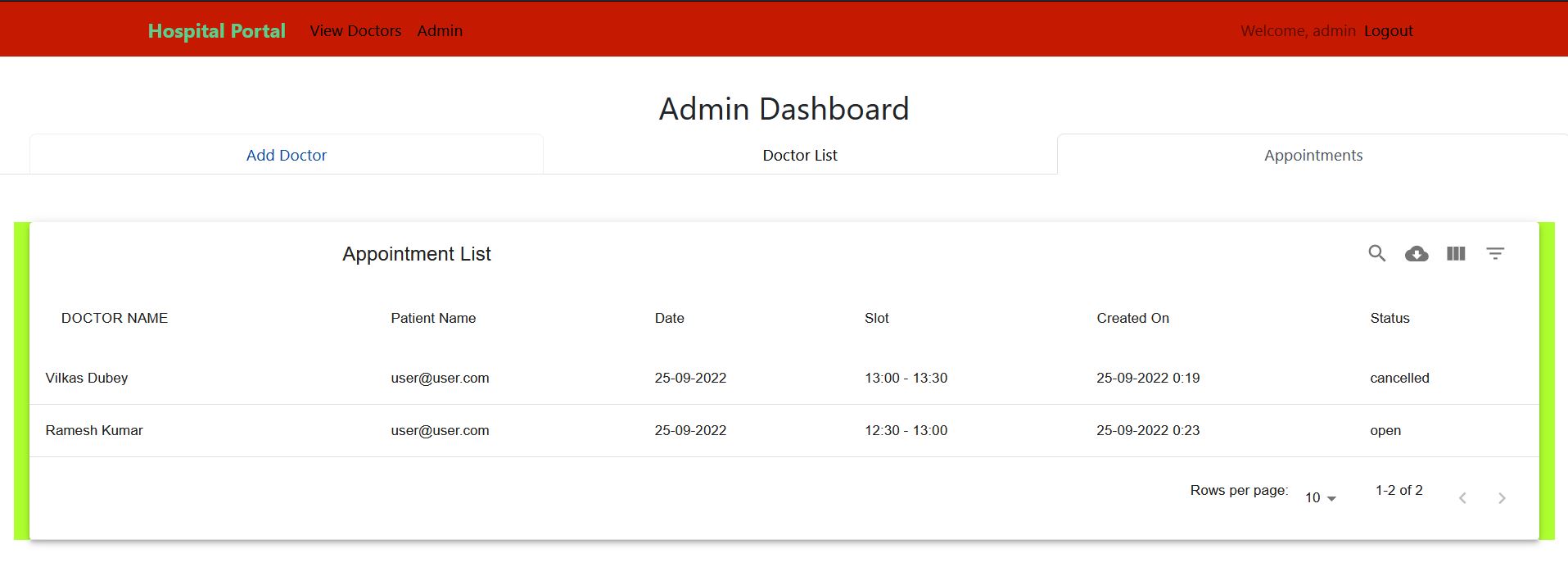Sort by Date column header

point(670,318)
